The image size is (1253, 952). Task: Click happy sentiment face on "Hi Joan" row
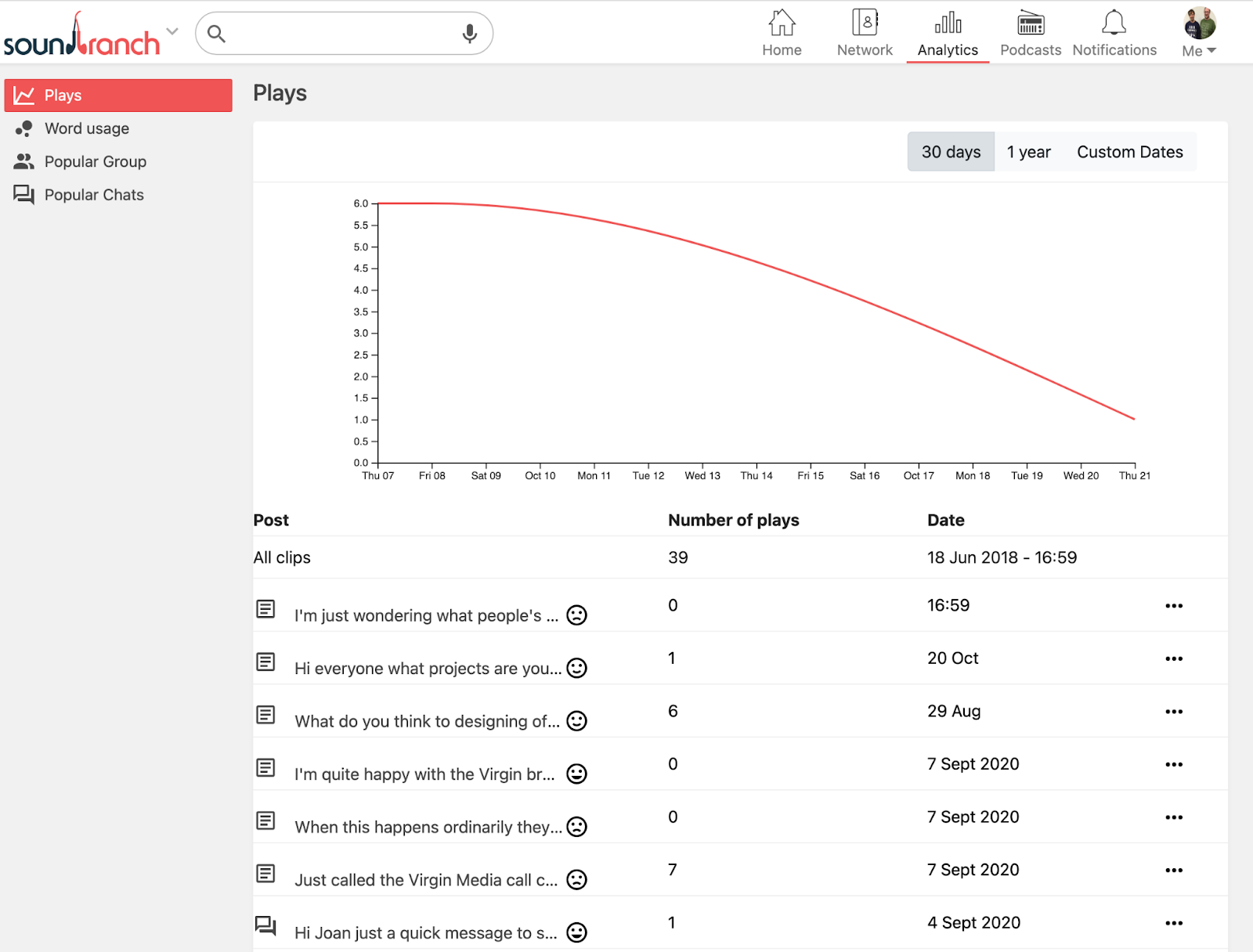(577, 932)
